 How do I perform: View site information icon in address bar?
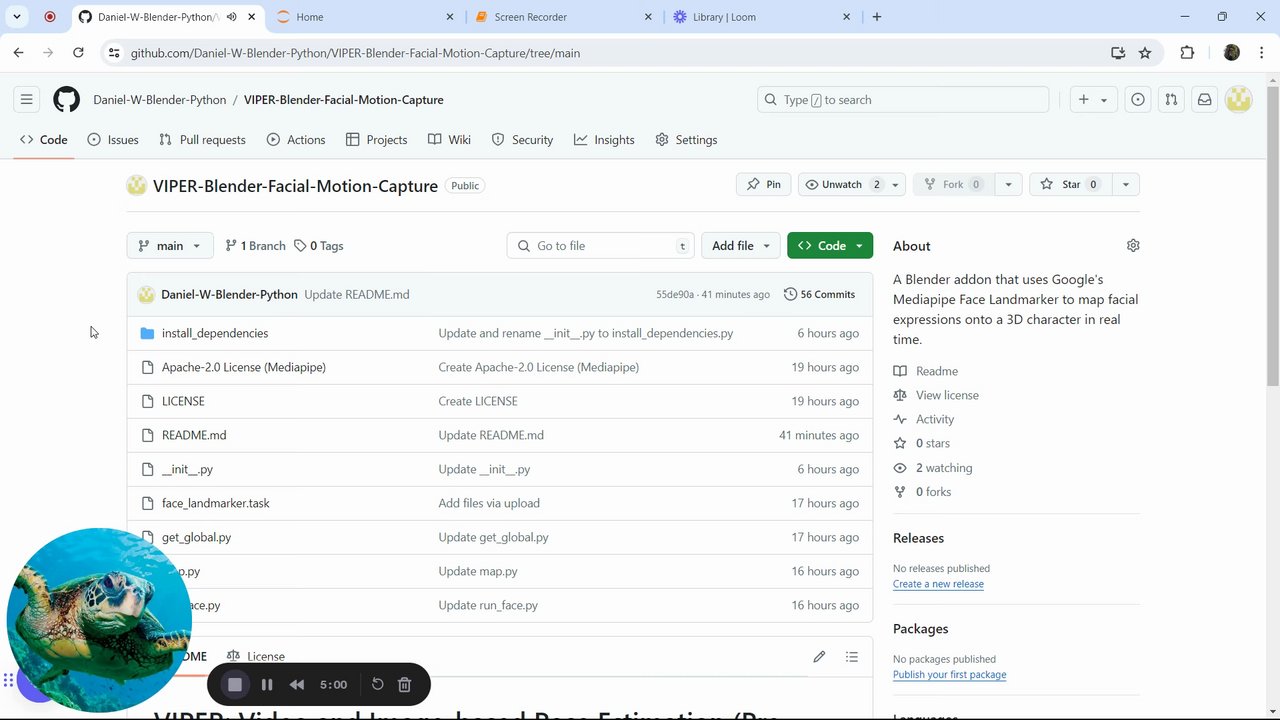pos(113,53)
